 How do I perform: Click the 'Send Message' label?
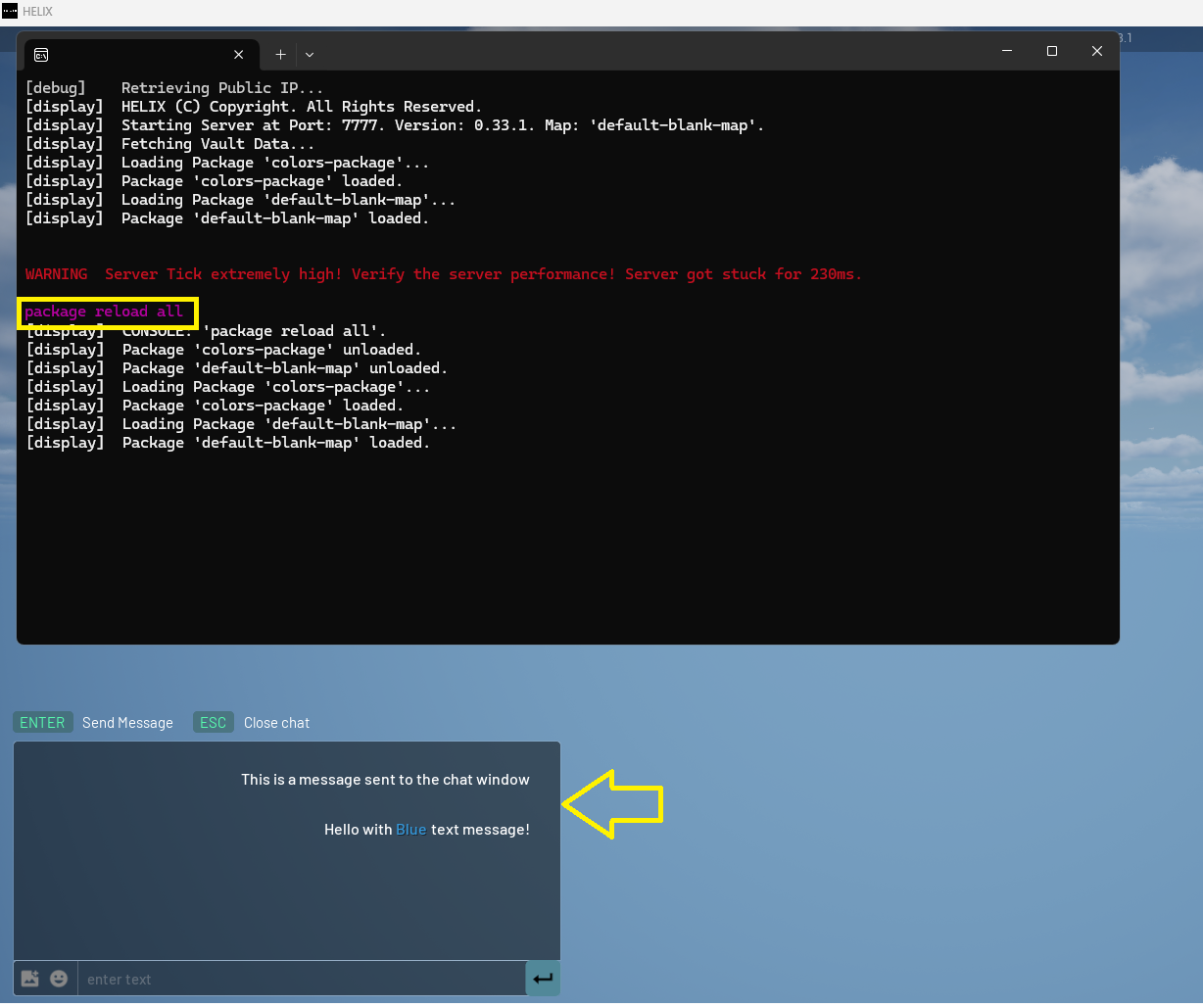pos(127,723)
